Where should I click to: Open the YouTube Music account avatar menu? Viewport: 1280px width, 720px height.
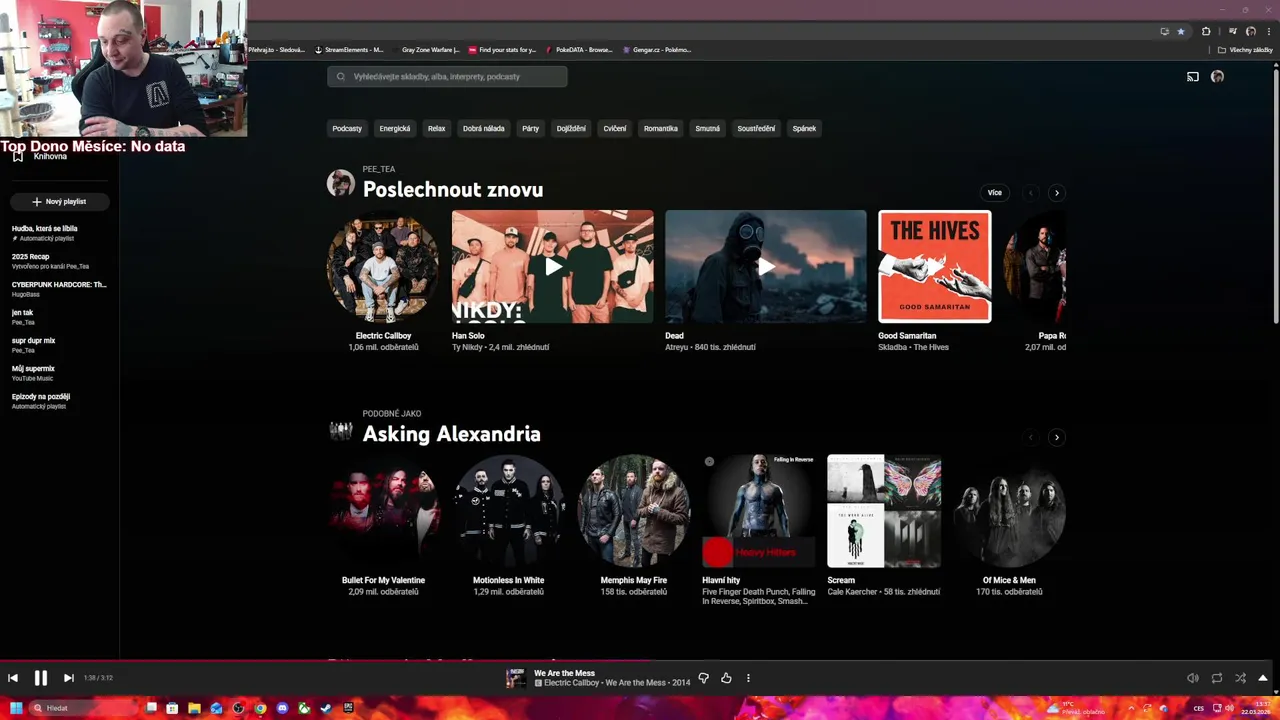click(x=1217, y=76)
